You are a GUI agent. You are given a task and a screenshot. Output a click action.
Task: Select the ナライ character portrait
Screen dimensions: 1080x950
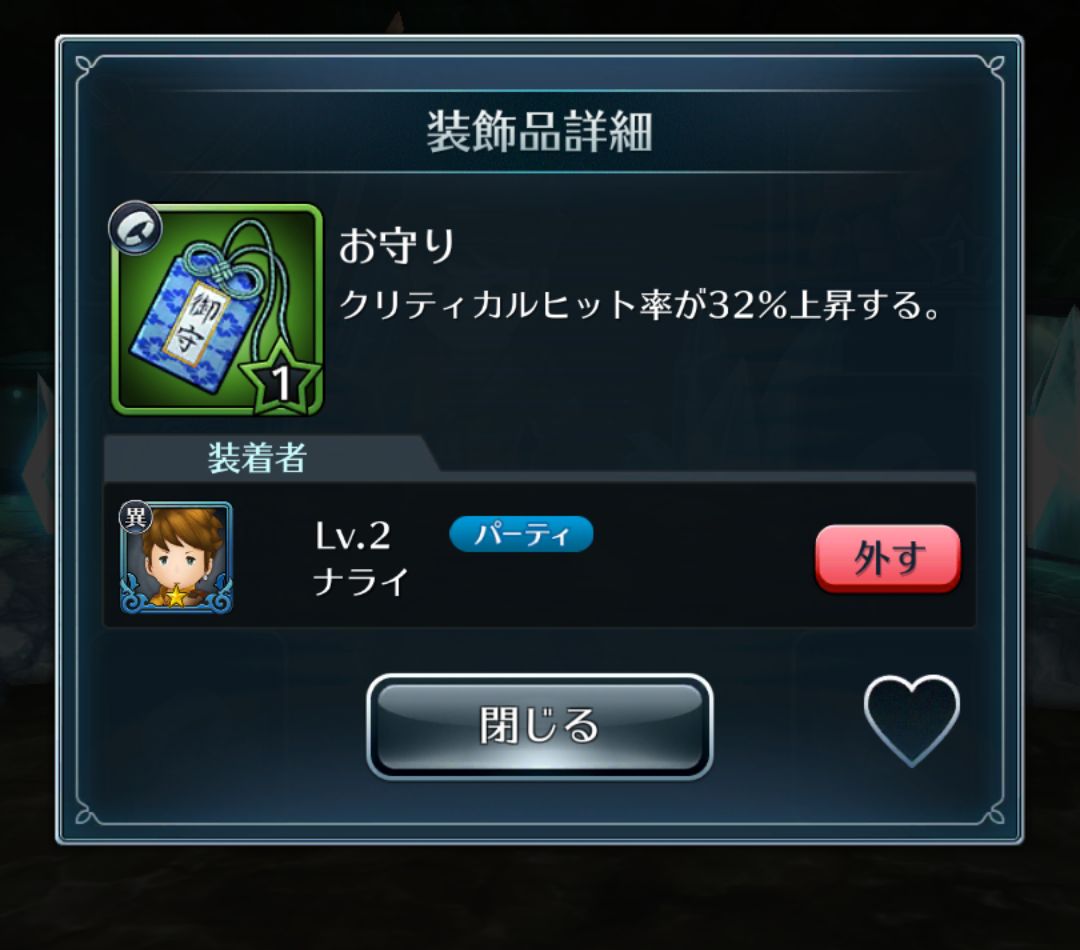(176, 557)
